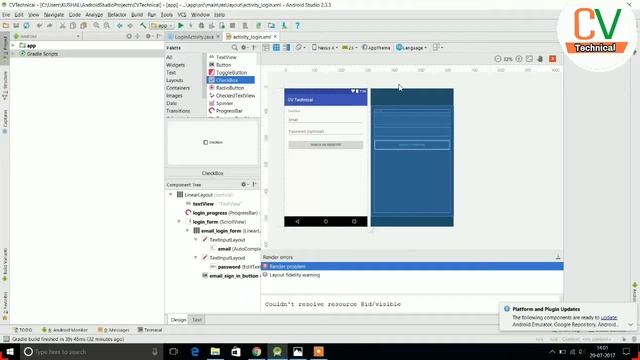The width and height of the screenshot is (640, 360).
Task: Open the Terminal tool window
Action: [150, 330]
